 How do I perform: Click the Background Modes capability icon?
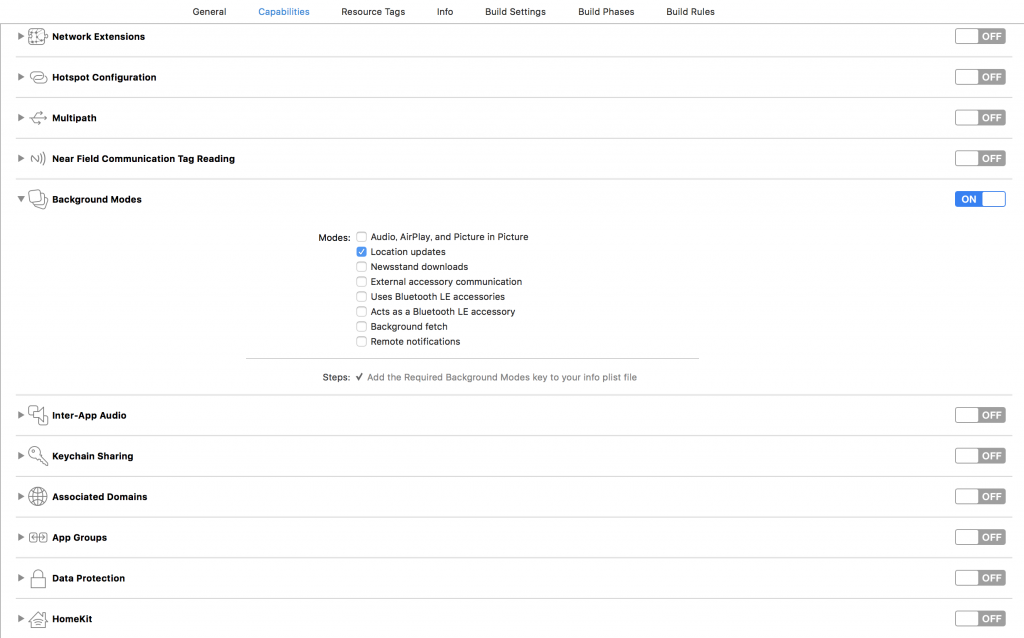click(x=37, y=198)
